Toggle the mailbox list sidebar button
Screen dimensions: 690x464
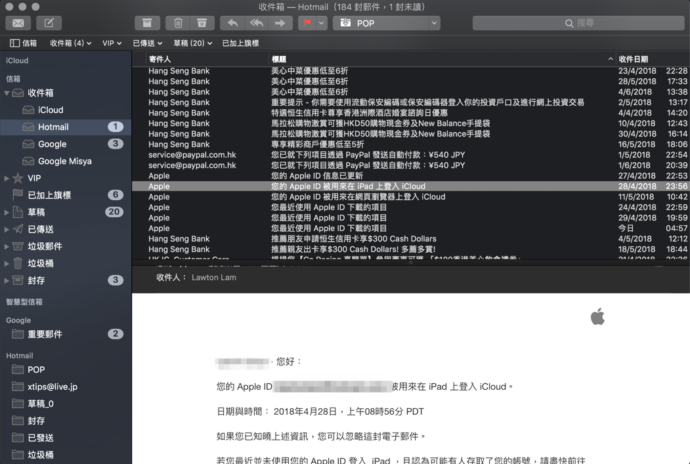[x=23, y=43]
